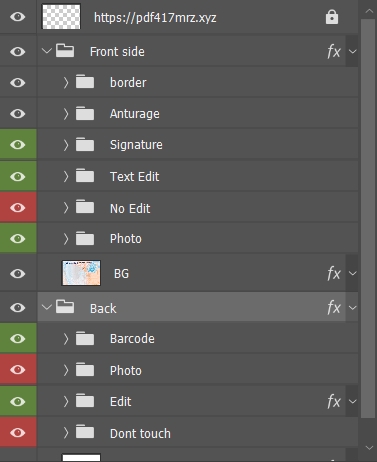Click the fx icon on Front side group
377x462 pixels.
[x=334, y=52]
